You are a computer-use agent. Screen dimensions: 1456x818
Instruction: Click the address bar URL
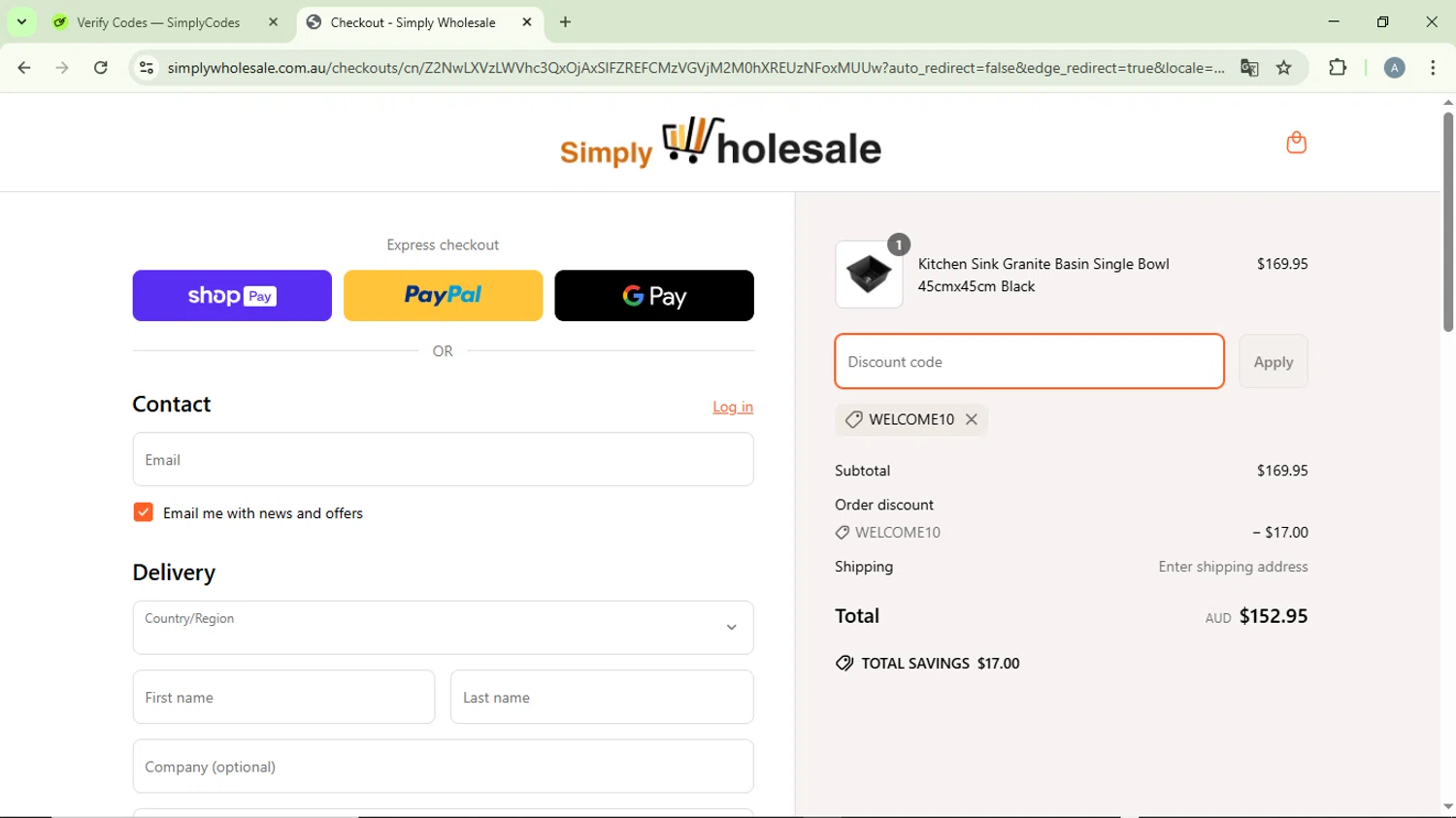coord(695,68)
